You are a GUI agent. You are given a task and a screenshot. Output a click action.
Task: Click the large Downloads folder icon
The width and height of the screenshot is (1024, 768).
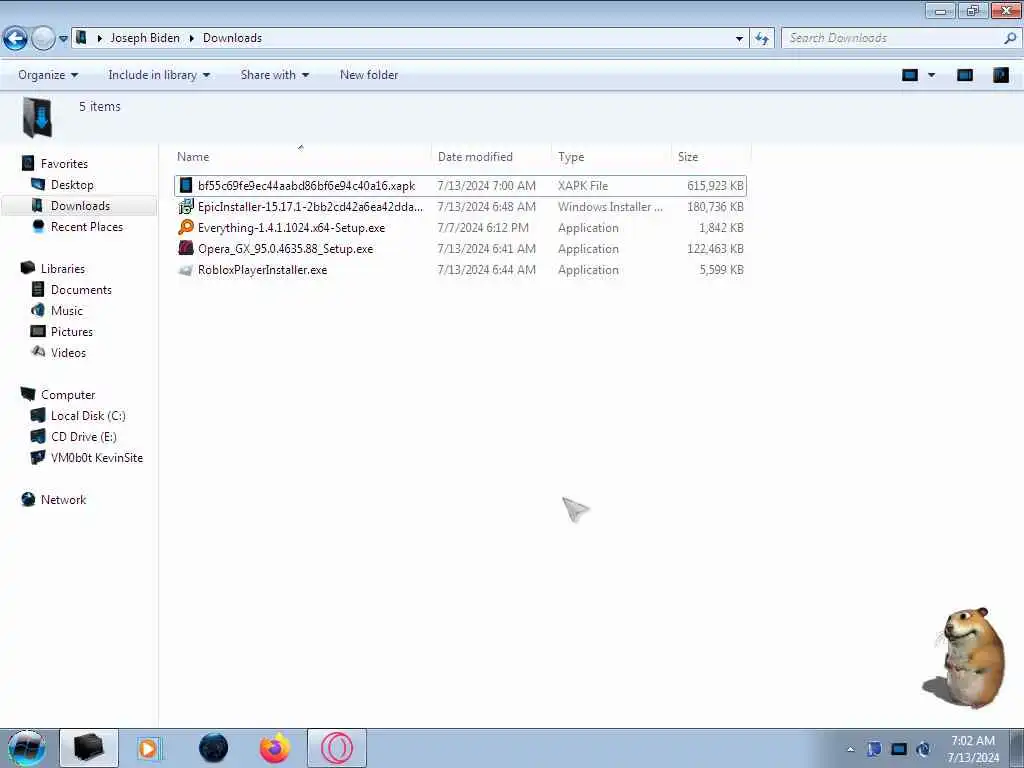(38, 118)
